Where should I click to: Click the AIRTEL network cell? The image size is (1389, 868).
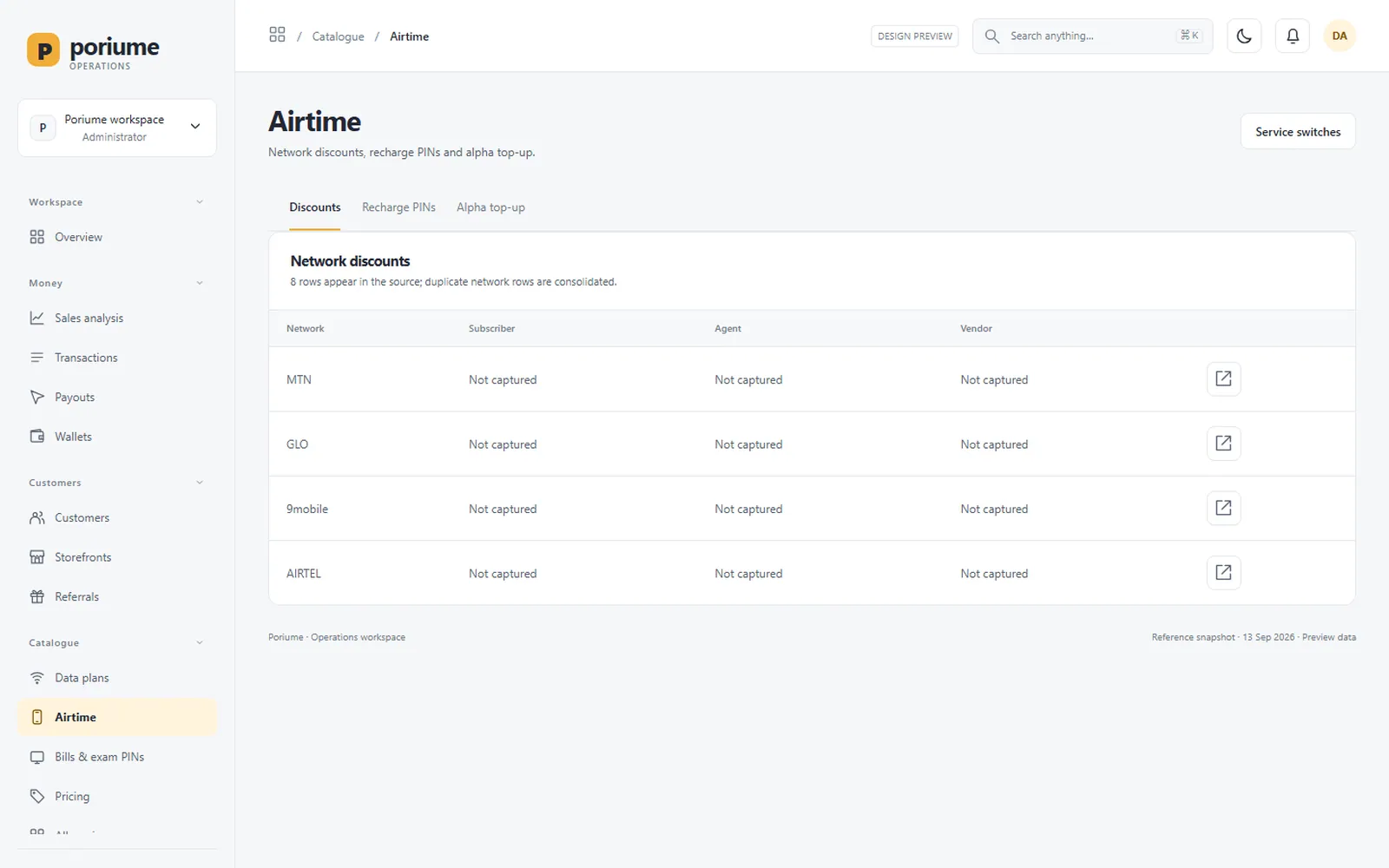(304, 574)
